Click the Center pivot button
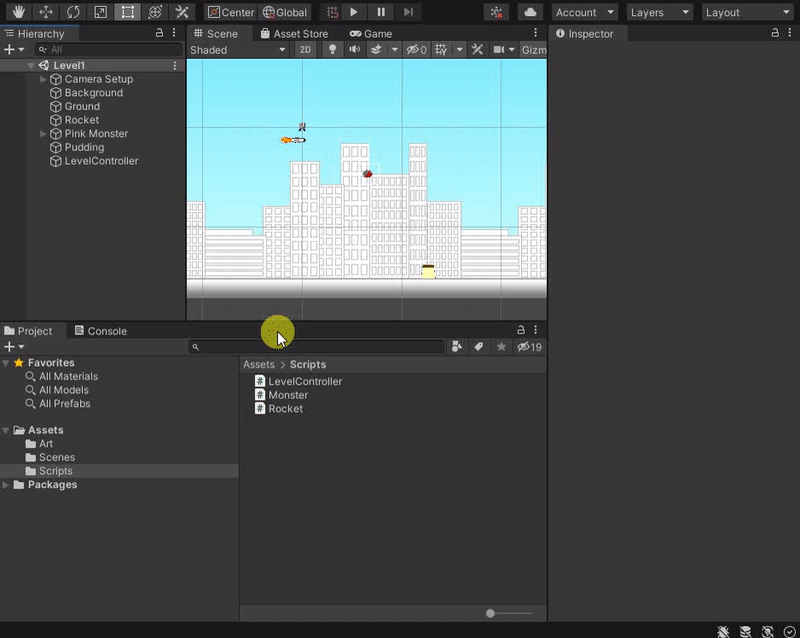Viewport: 800px width, 638px height. click(x=231, y=12)
